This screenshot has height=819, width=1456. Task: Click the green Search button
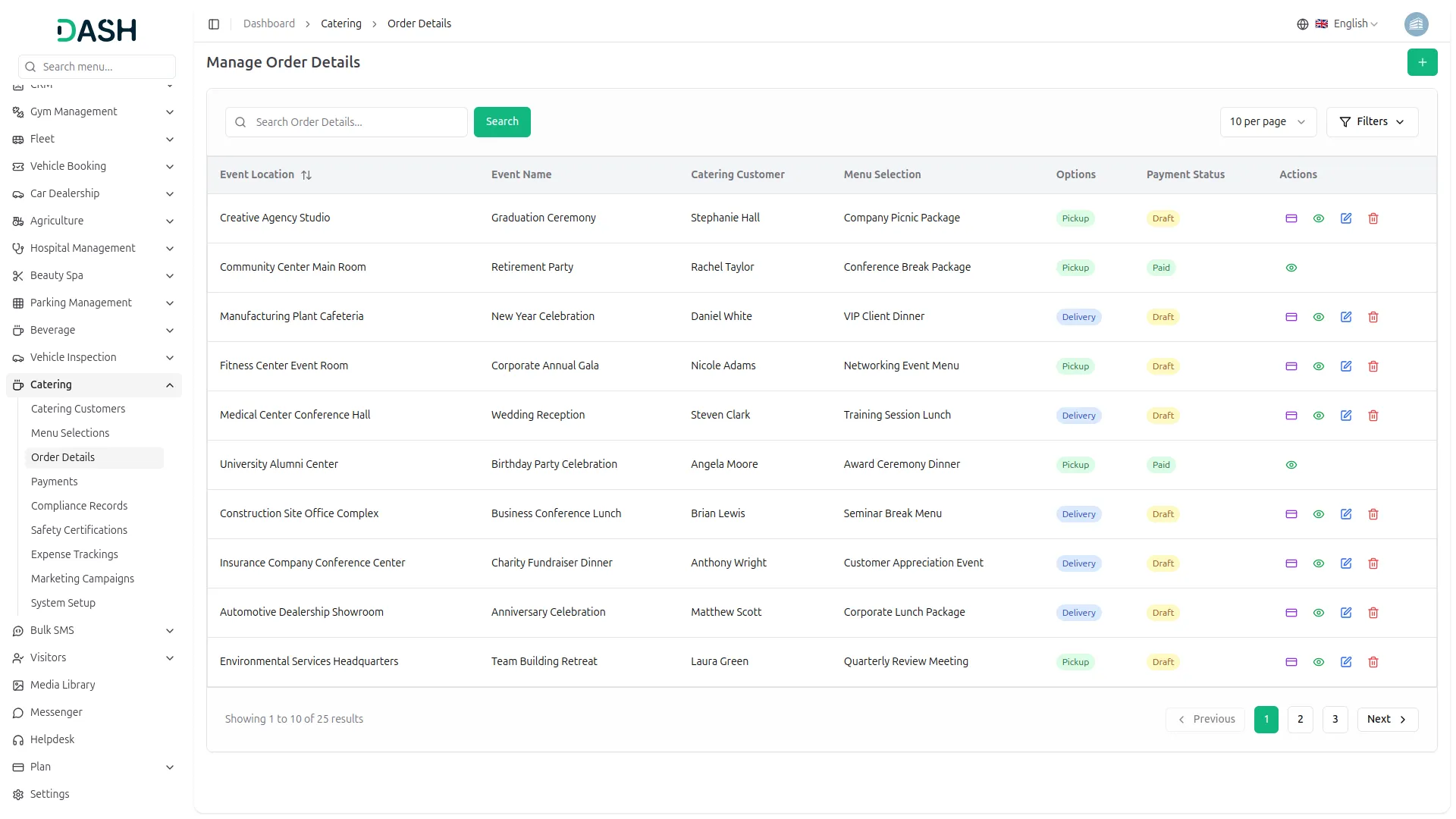pos(501,122)
